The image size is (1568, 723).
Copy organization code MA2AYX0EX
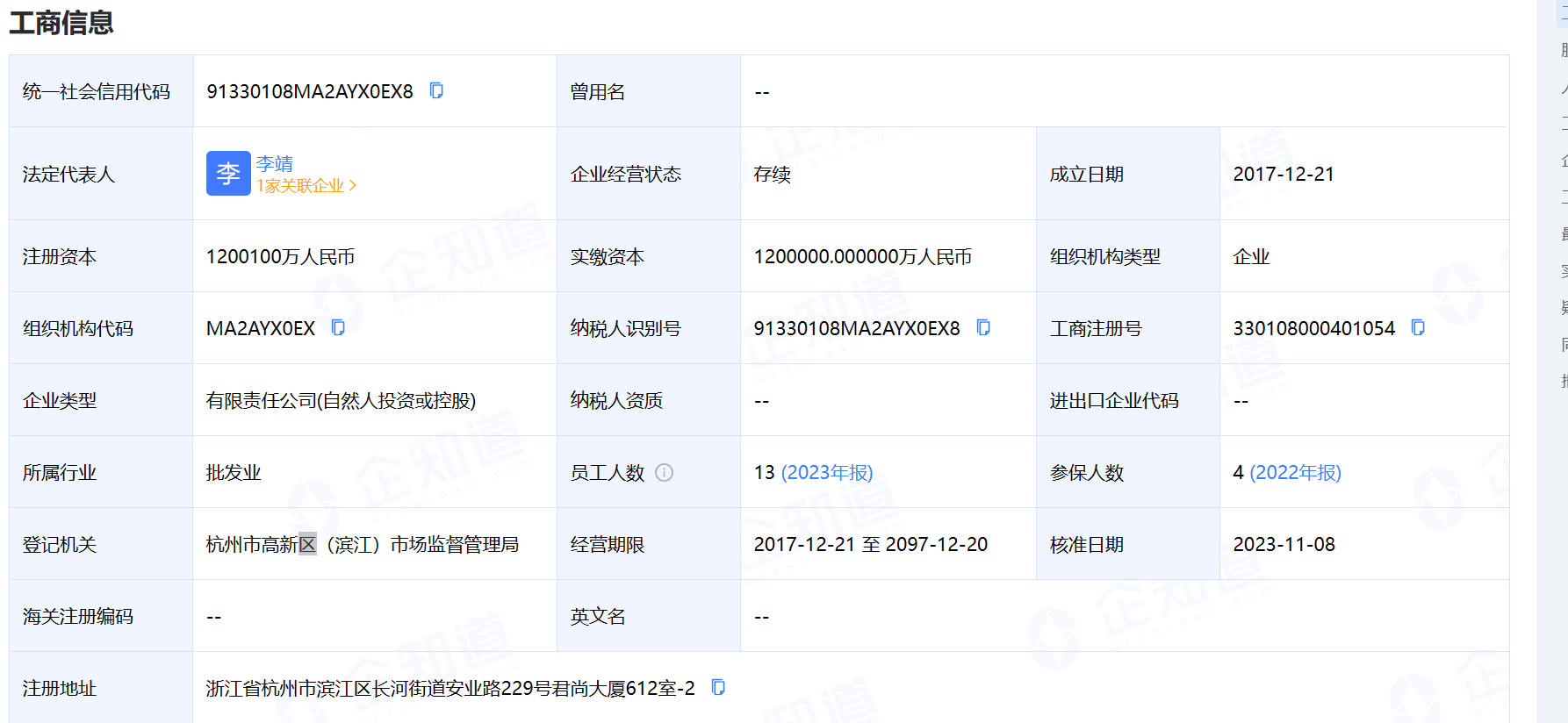point(338,327)
